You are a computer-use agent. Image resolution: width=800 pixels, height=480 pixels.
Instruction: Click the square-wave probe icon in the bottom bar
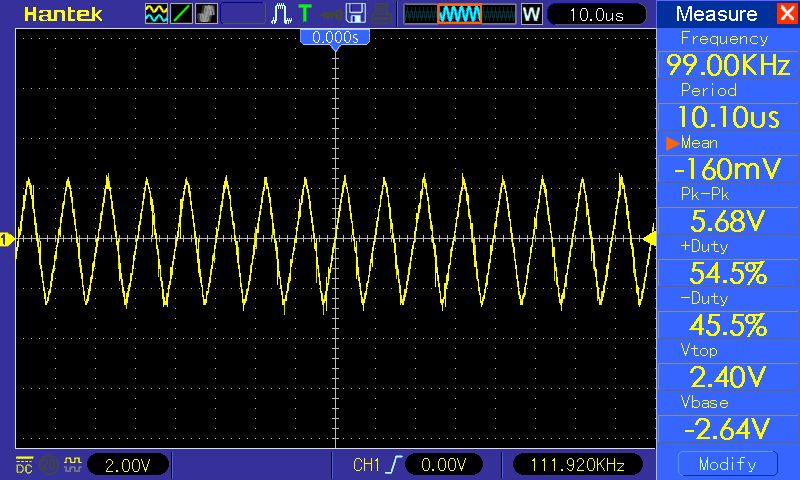(x=73, y=464)
